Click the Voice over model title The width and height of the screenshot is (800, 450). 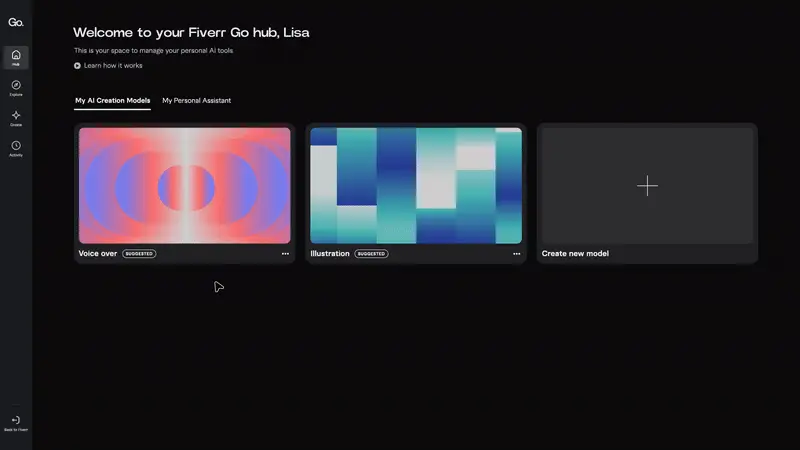point(98,254)
